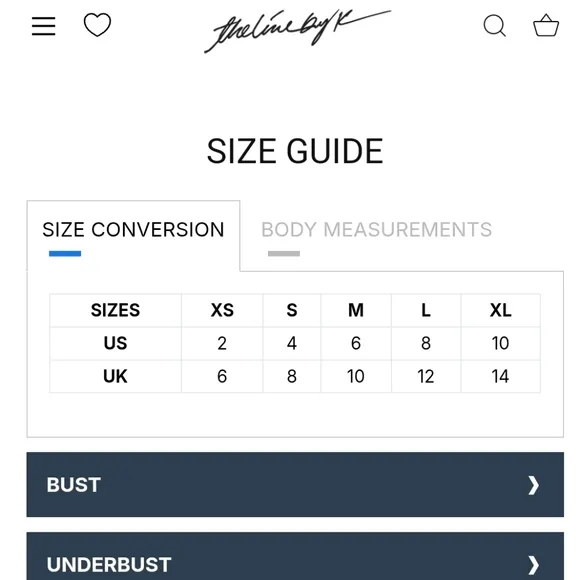The width and height of the screenshot is (580, 580).
Task: Click the UK size 14 cell
Action: [500, 377]
